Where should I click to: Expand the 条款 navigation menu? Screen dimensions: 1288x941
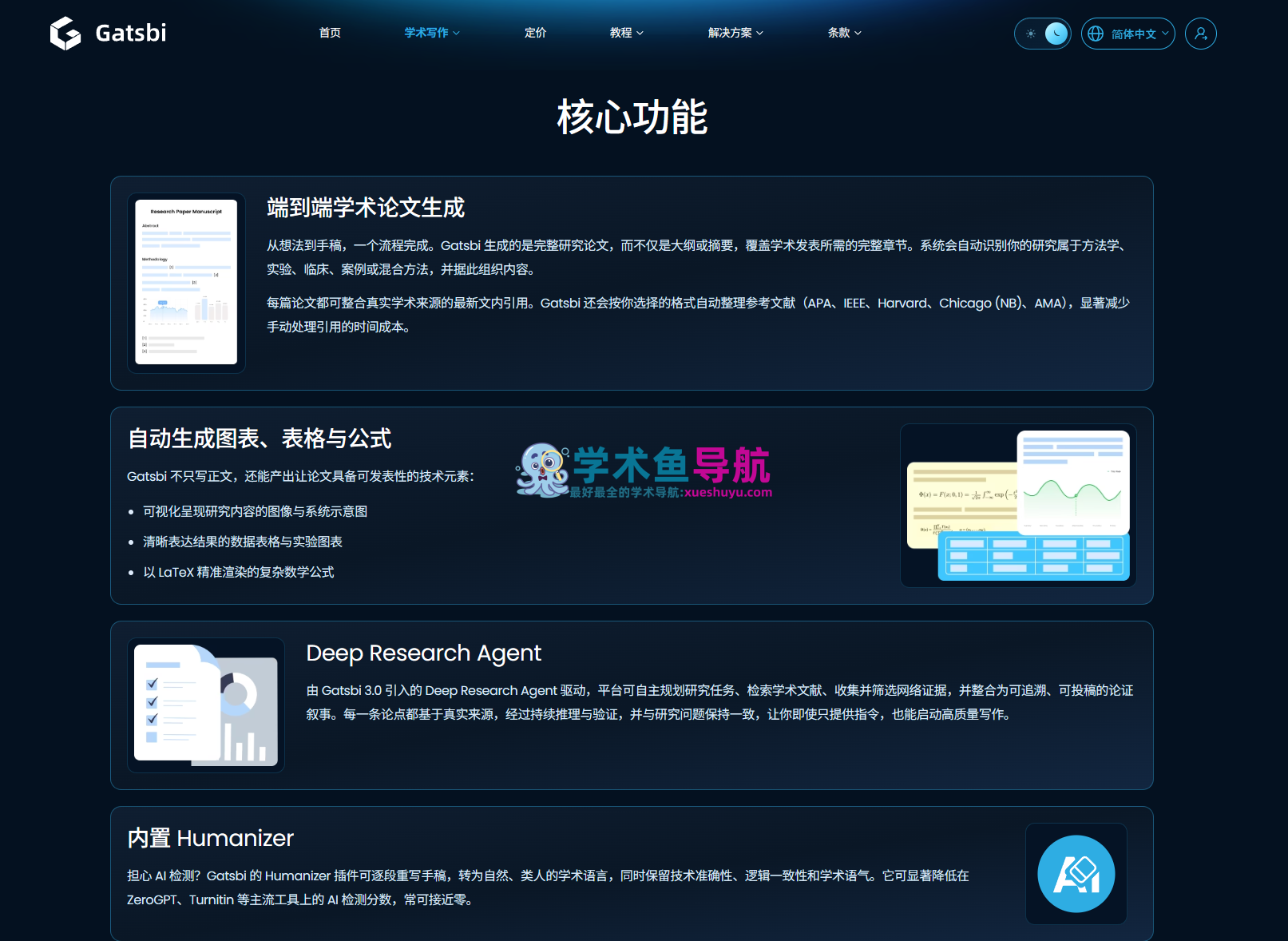(x=844, y=33)
